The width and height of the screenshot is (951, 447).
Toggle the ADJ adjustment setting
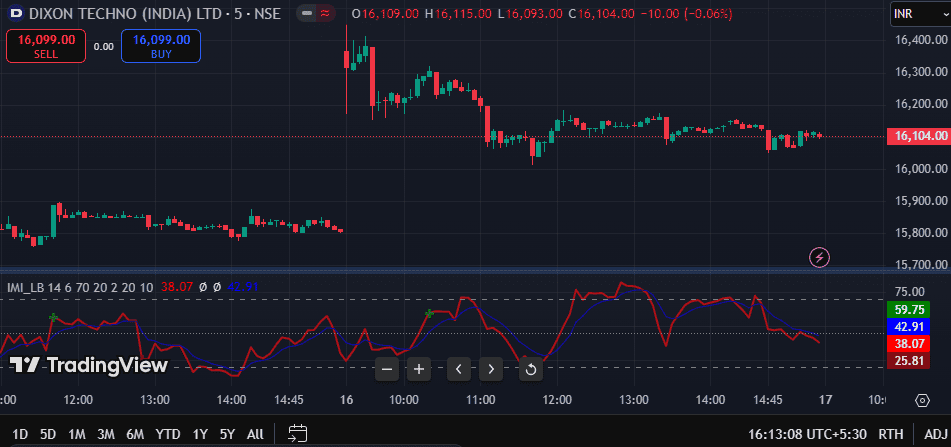(x=936, y=434)
